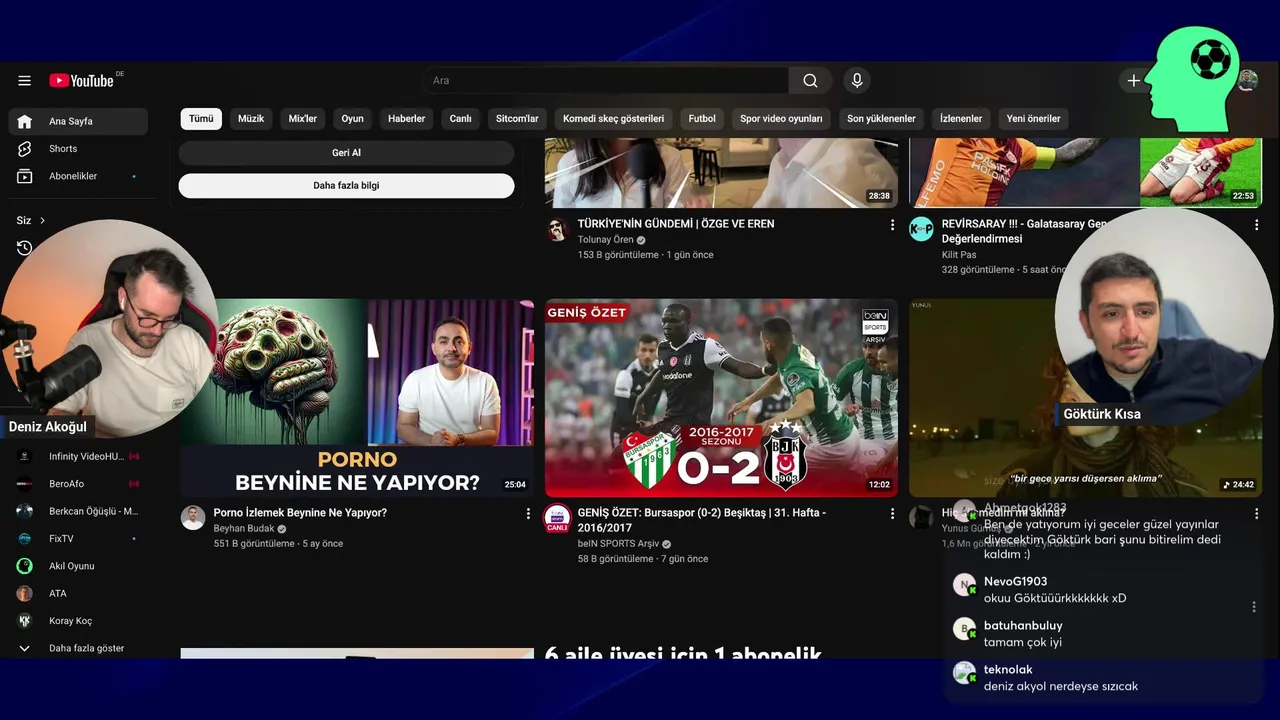
Task: Click the Create plus button
Action: 1133,81
